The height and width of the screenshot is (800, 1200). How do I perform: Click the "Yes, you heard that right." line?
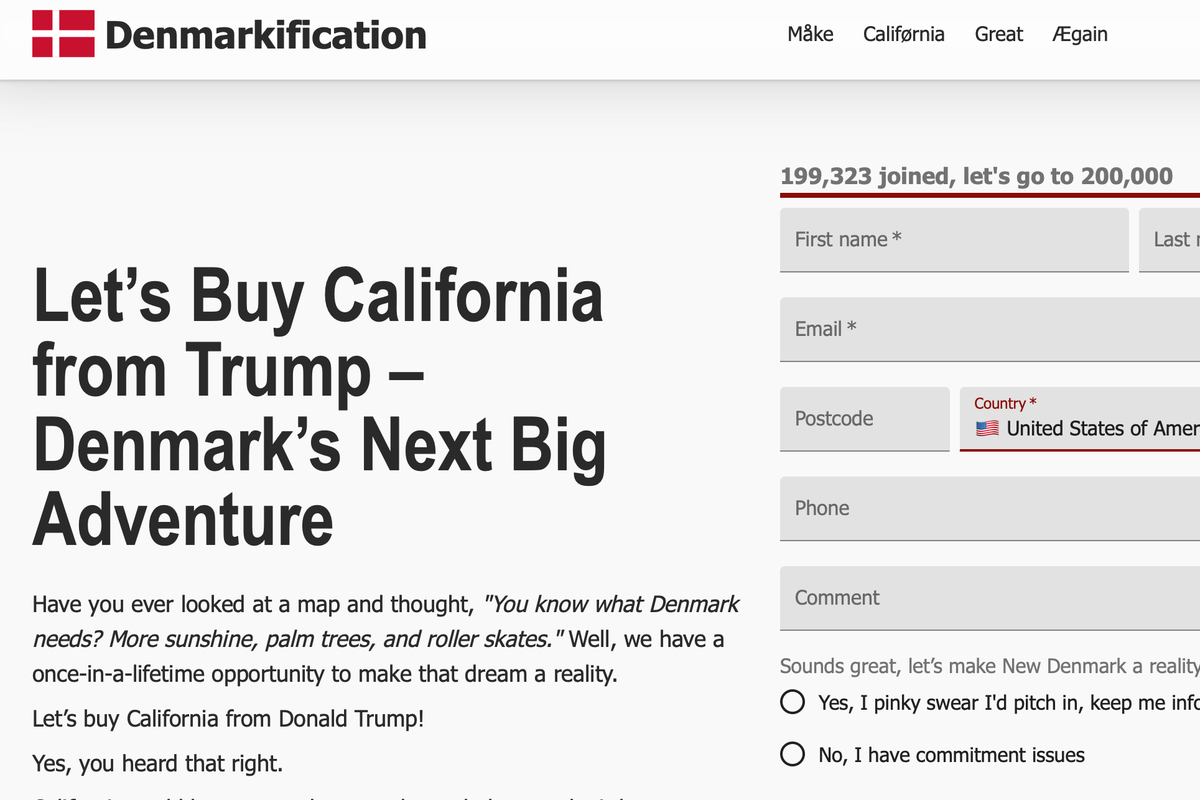tap(158, 764)
